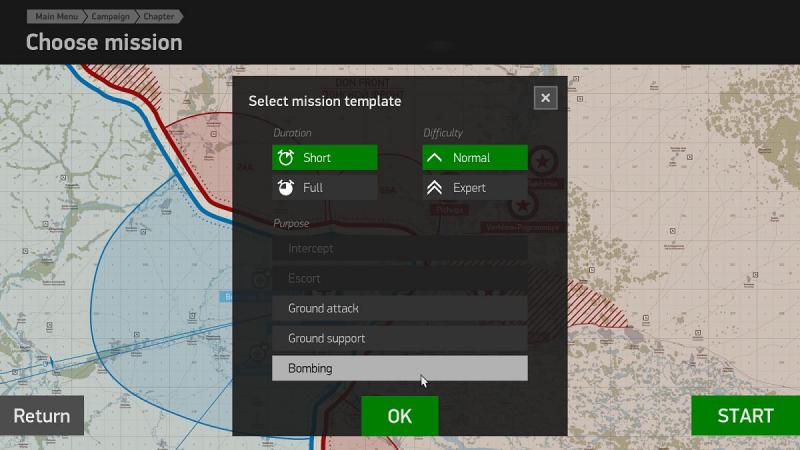Choose the Ground attack purpose
This screenshot has height=450, width=800.
[x=400, y=308]
